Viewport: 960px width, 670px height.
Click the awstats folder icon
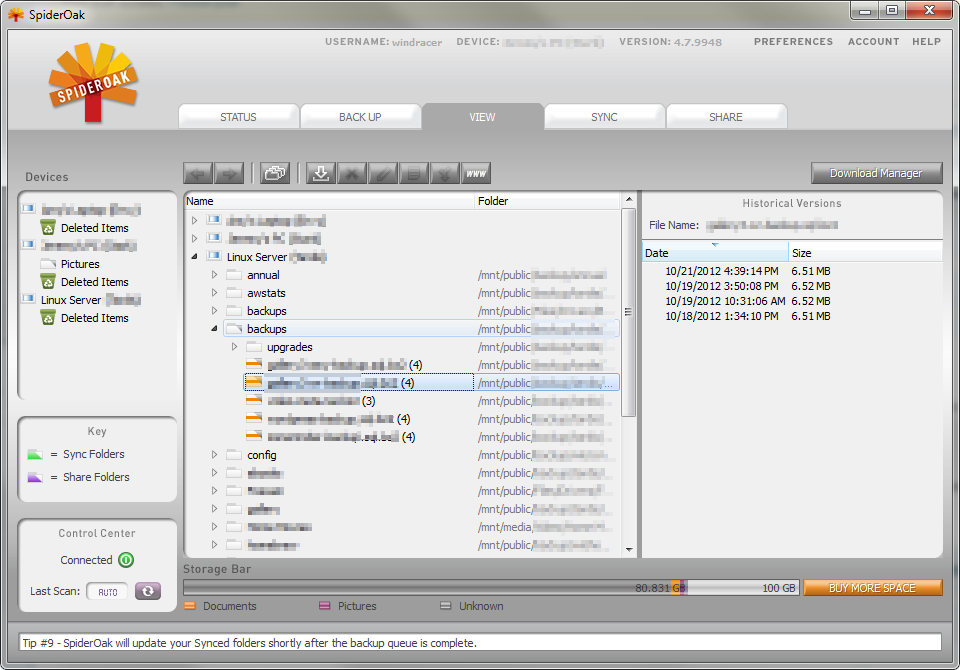(x=234, y=293)
